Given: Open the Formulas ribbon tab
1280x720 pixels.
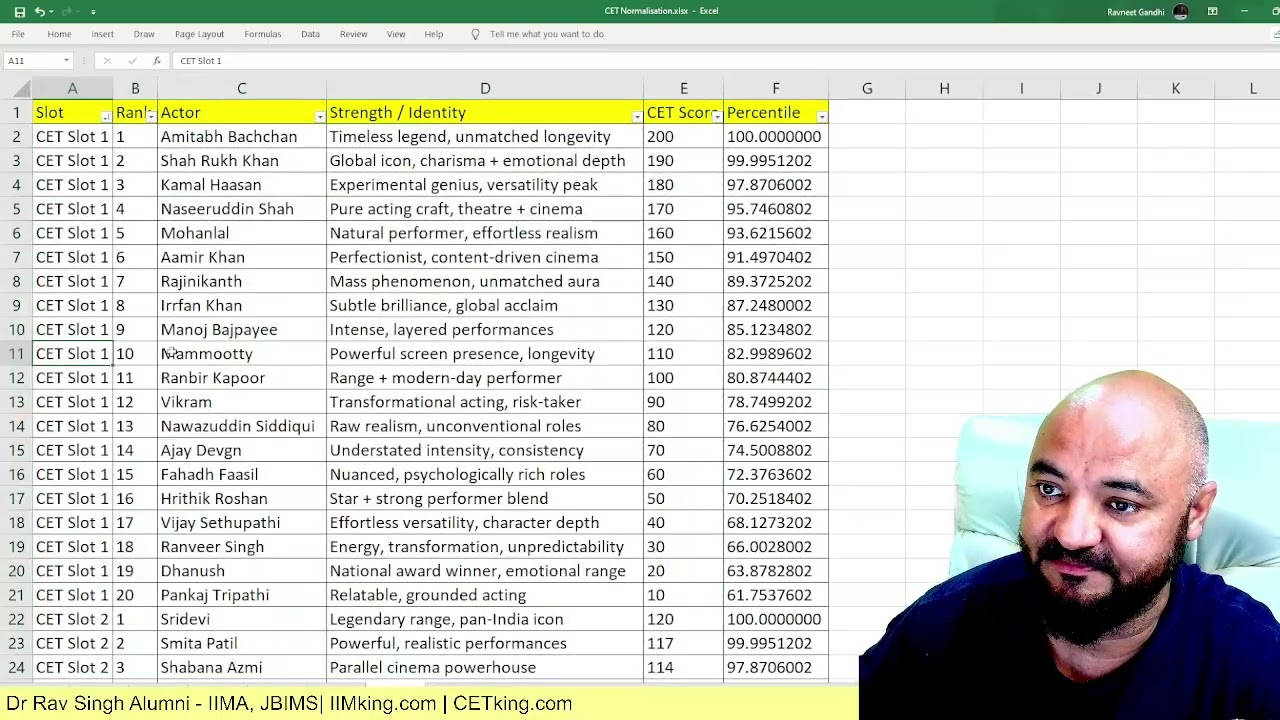Looking at the screenshot, I should point(263,34).
